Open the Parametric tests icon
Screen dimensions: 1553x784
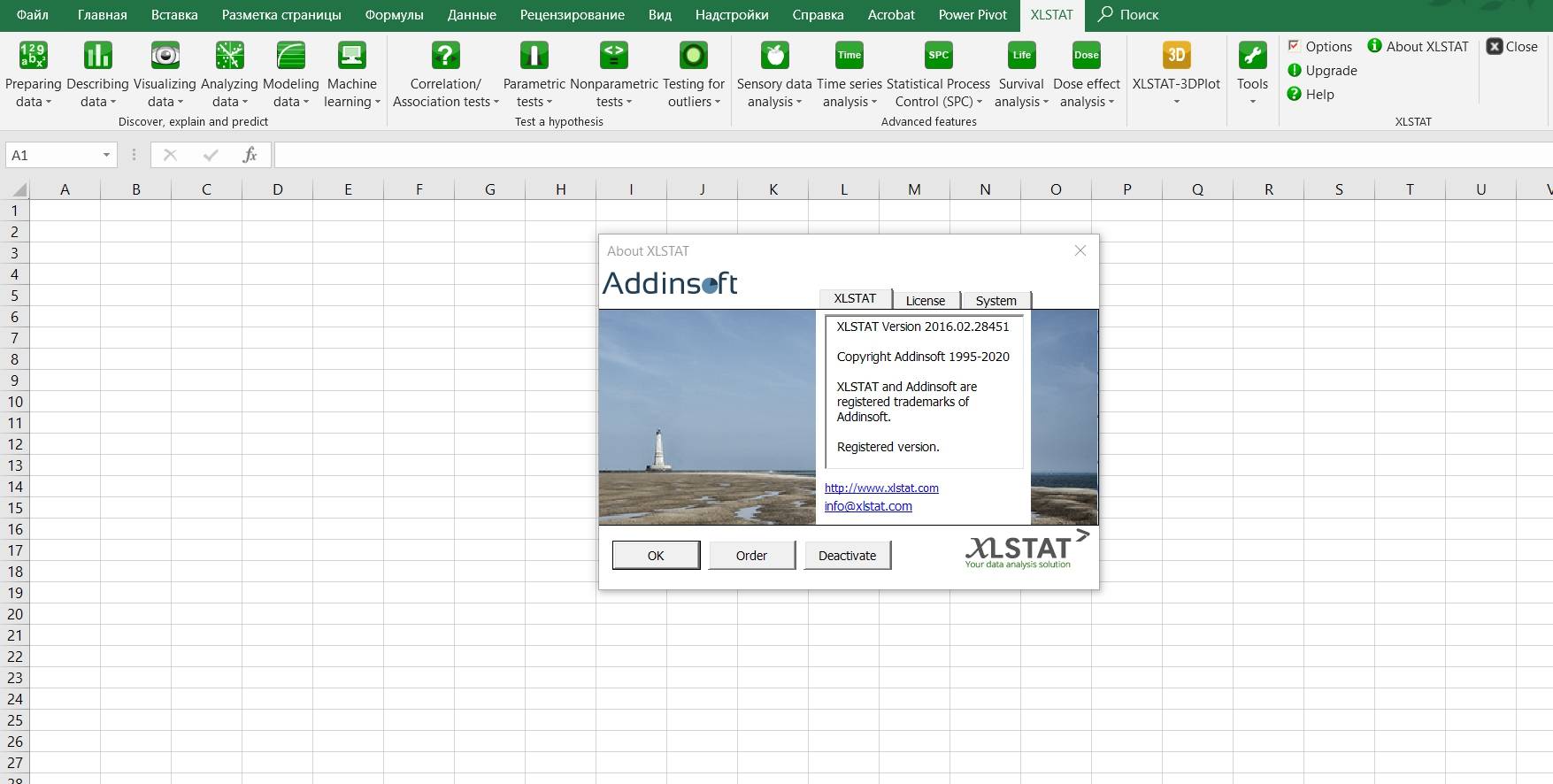tap(534, 56)
